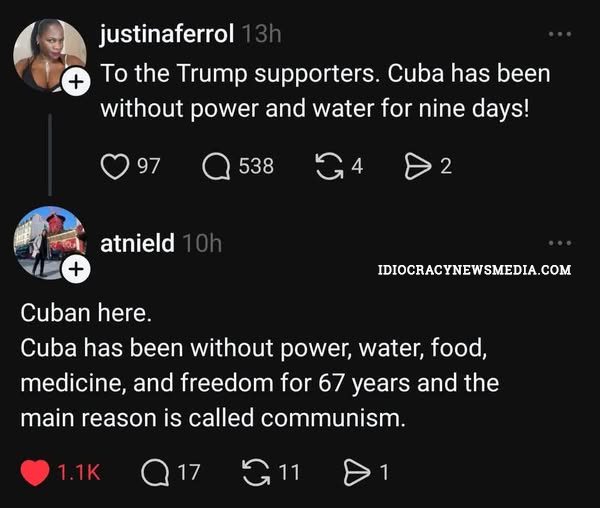Image resolution: width=600 pixels, height=508 pixels.
Task: Repost justinaferrol's post
Action: point(329,166)
